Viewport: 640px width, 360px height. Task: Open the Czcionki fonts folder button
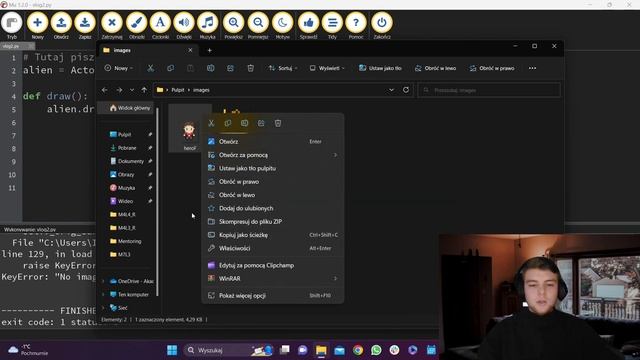tap(160, 25)
